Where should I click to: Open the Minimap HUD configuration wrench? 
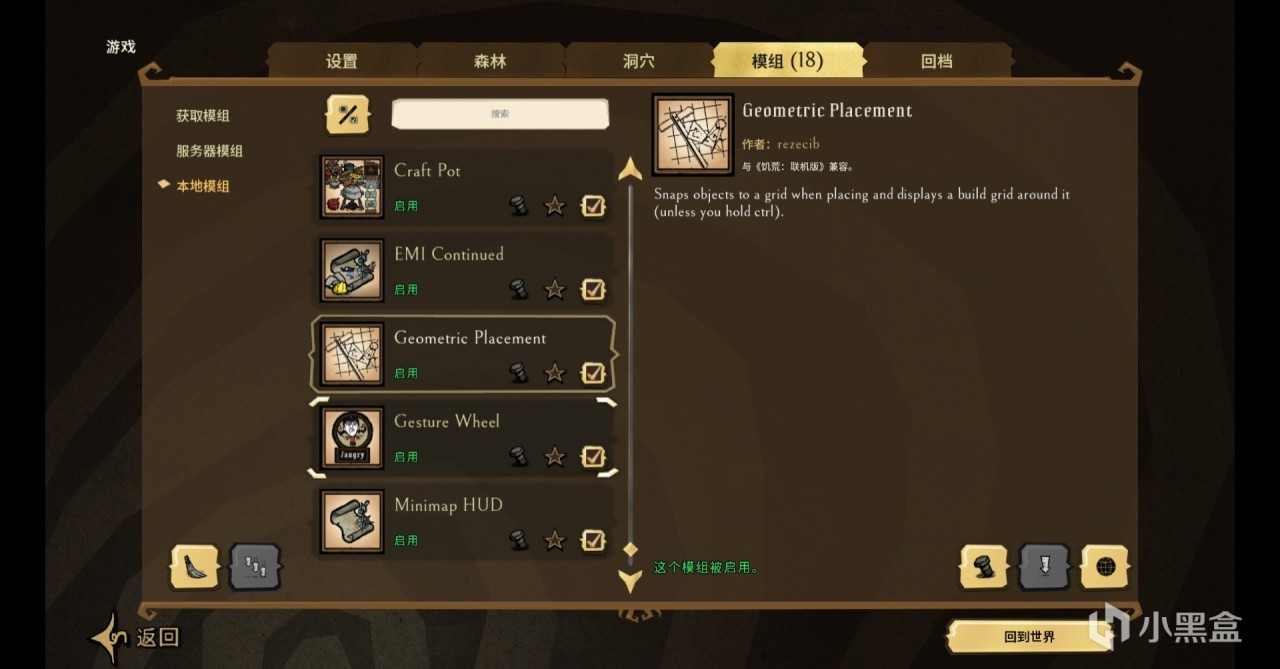518,540
